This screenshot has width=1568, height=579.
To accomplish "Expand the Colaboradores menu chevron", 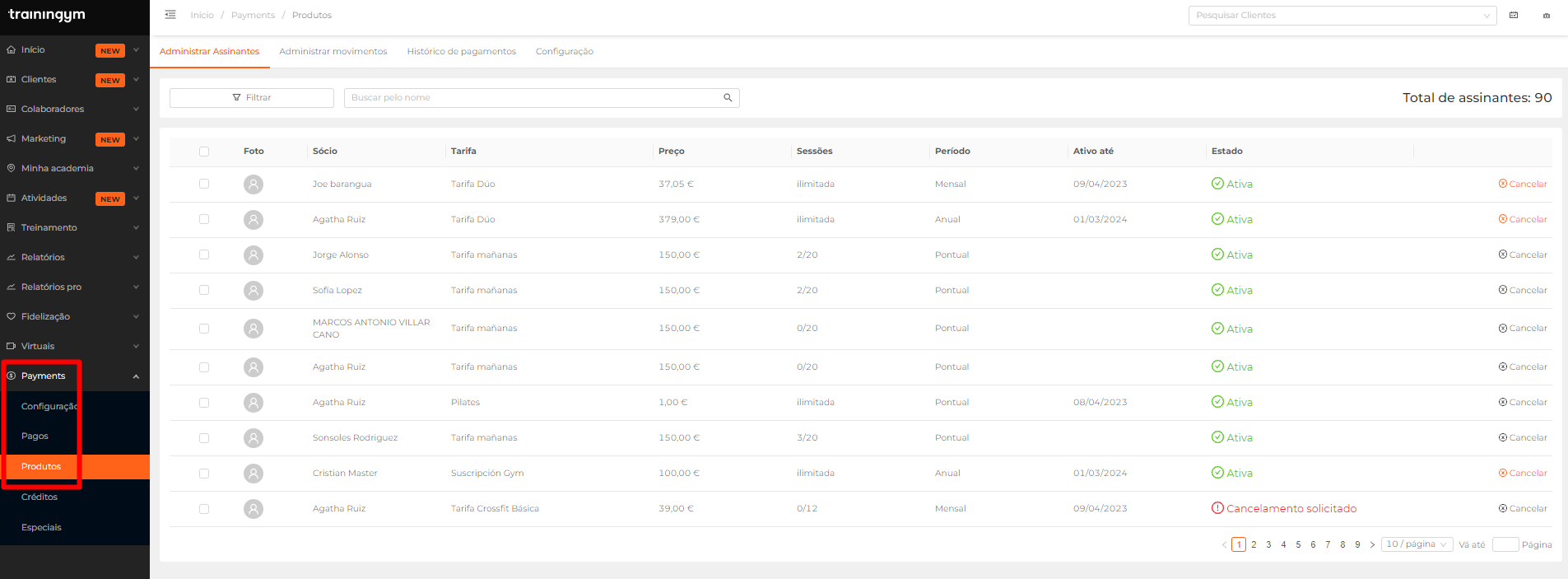I will [x=136, y=109].
